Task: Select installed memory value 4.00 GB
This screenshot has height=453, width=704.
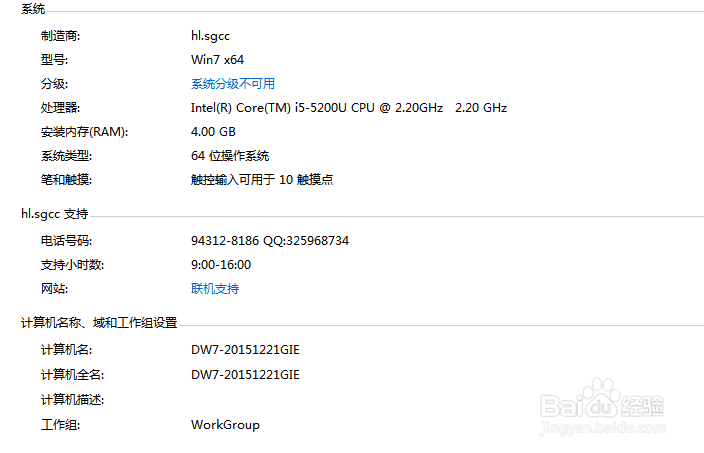Action: pos(213,132)
